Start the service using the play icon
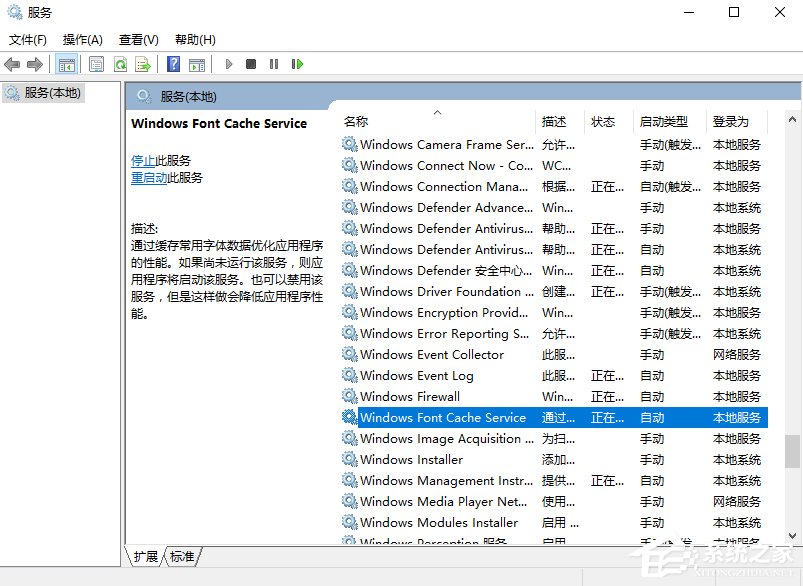This screenshot has height=586, width=803. [229, 63]
